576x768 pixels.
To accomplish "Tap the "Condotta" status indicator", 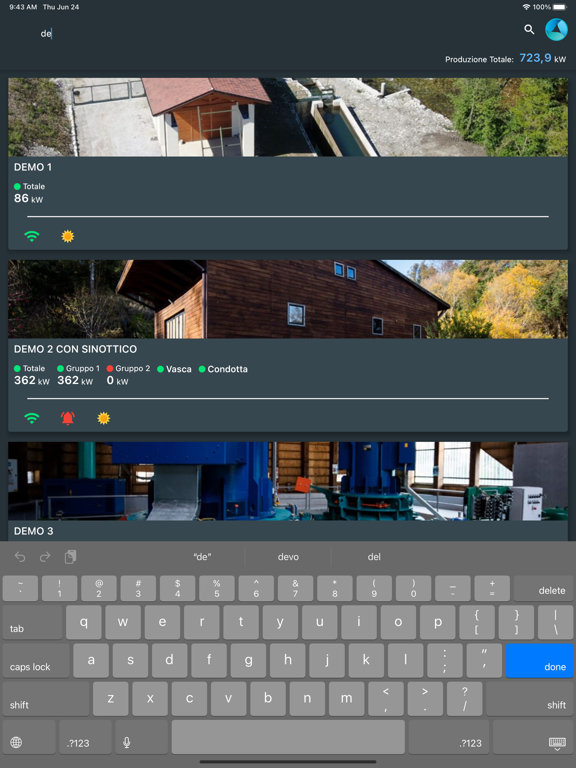I will click(223, 369).
